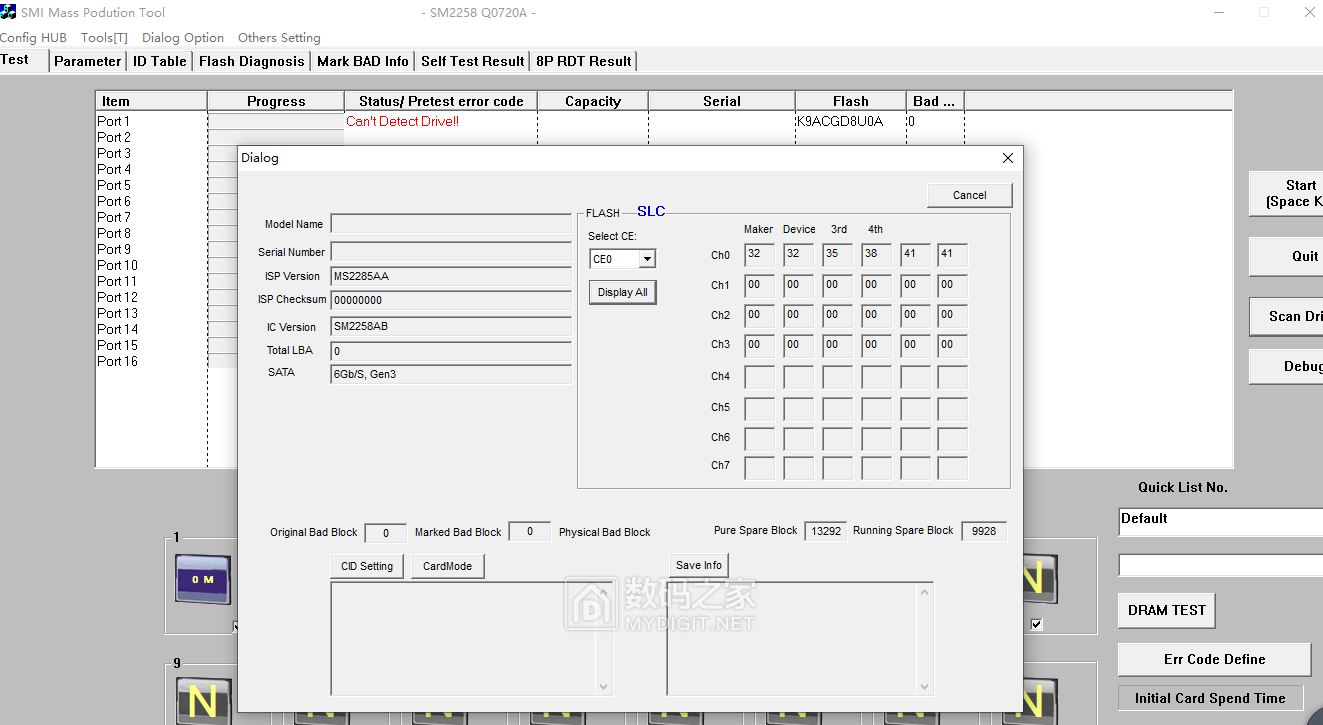Click the Serial column header
The height and width of the screenshot is (725, 1323).
722,101
